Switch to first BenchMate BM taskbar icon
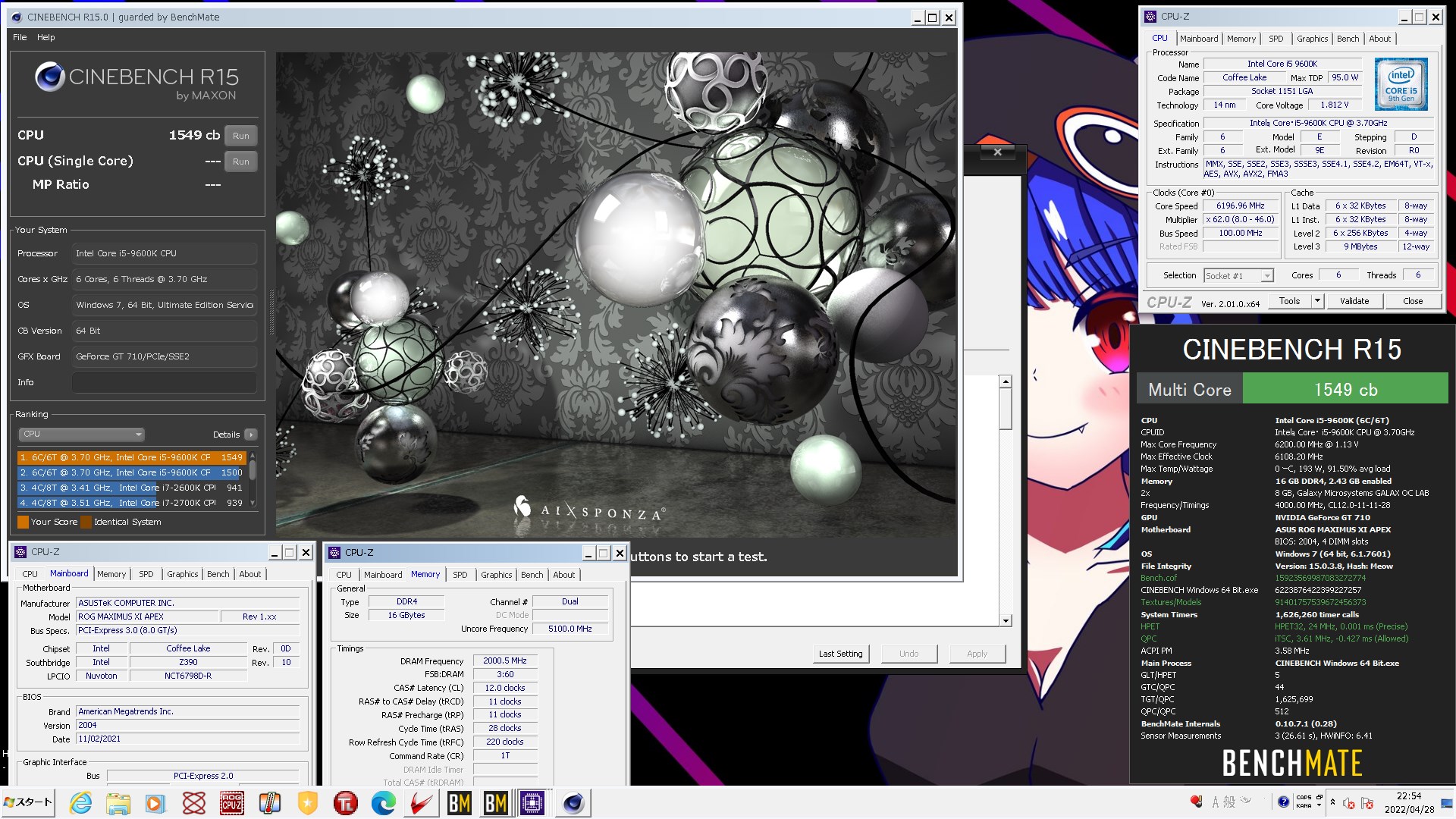The width and height of the screenshot is (1456, 819). 460,803
